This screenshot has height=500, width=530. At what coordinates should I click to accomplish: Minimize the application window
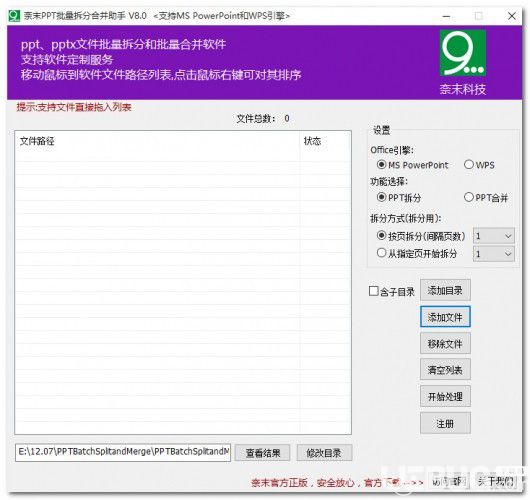pyautogui.click(x=446, y=16)
